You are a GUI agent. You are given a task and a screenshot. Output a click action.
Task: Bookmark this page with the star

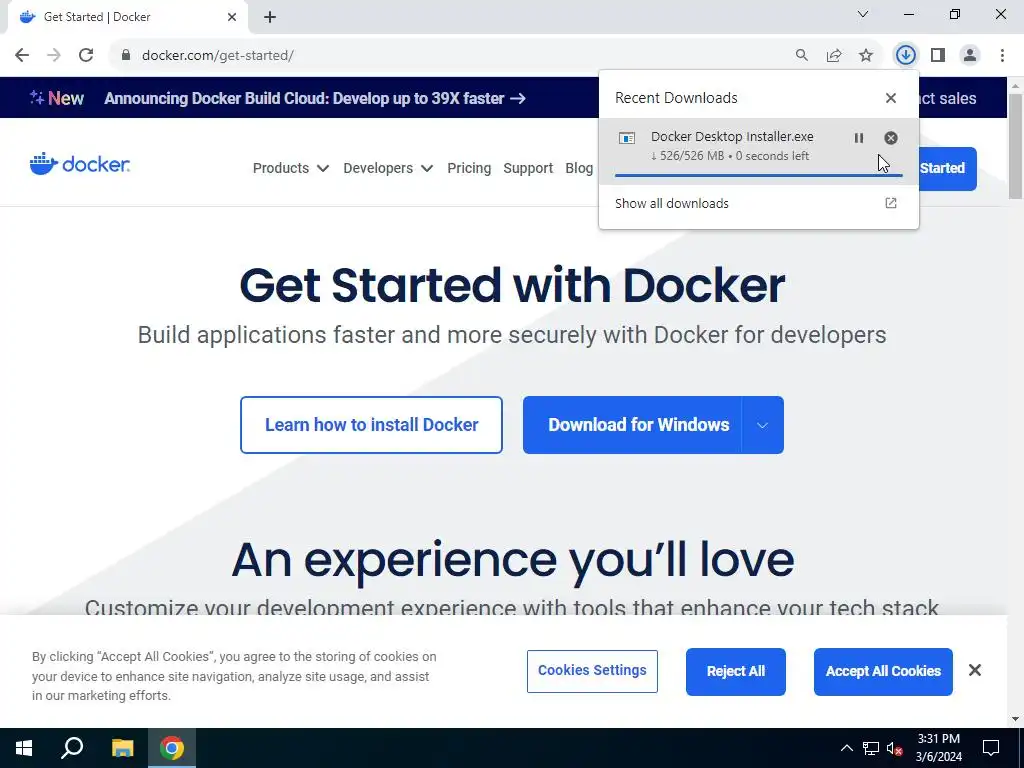(865, 55)
